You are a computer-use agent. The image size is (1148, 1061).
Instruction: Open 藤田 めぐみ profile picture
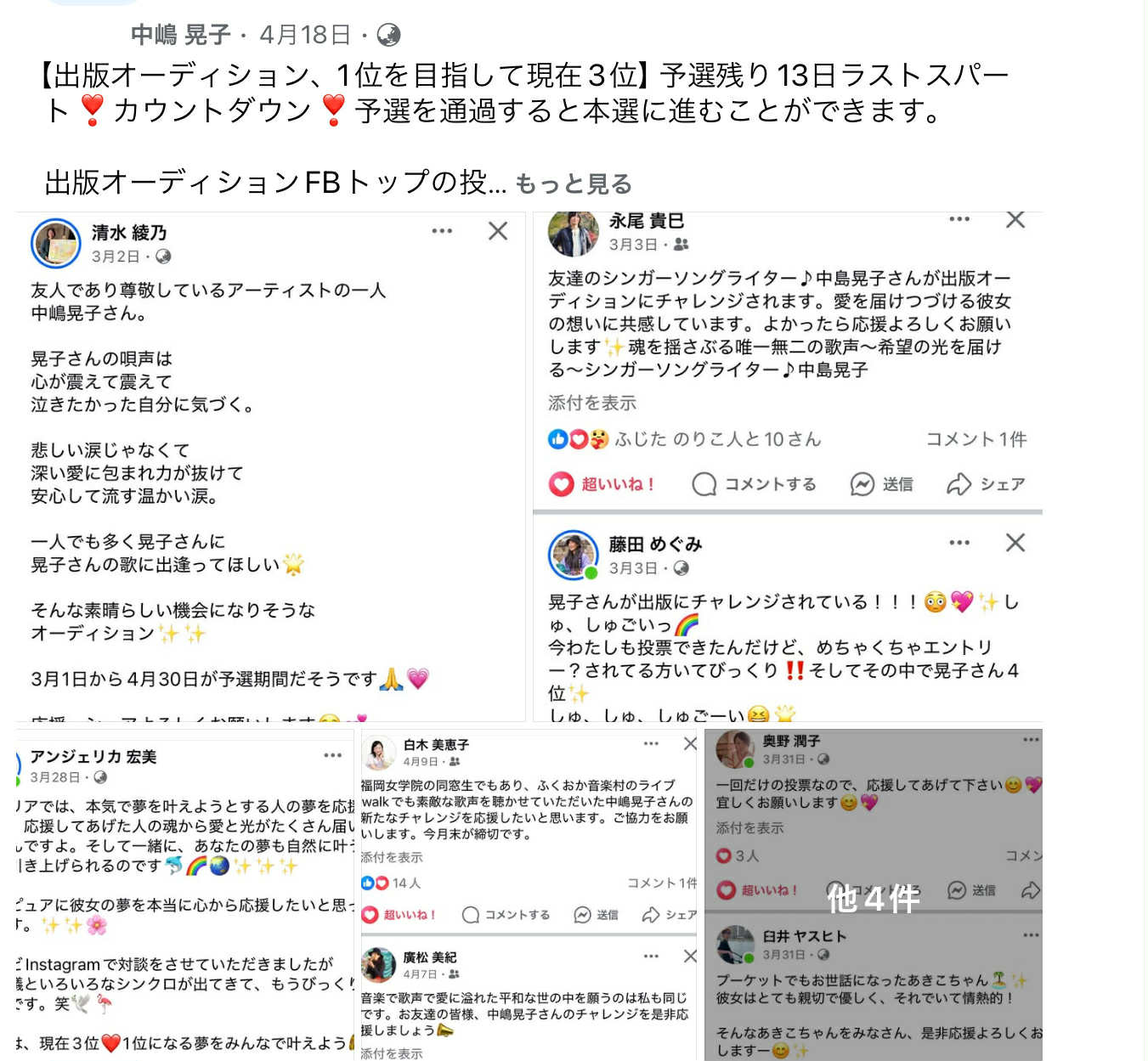click(574, 556)
